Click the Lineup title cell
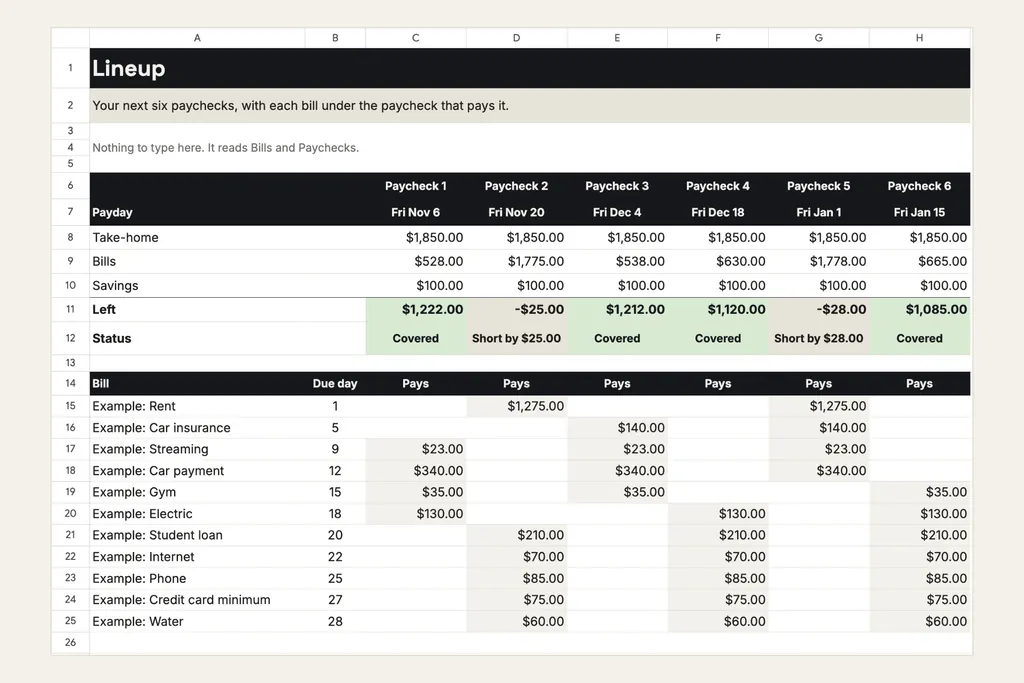Image resolution: width=1024 pixels, height=683 pixels. 530,68
